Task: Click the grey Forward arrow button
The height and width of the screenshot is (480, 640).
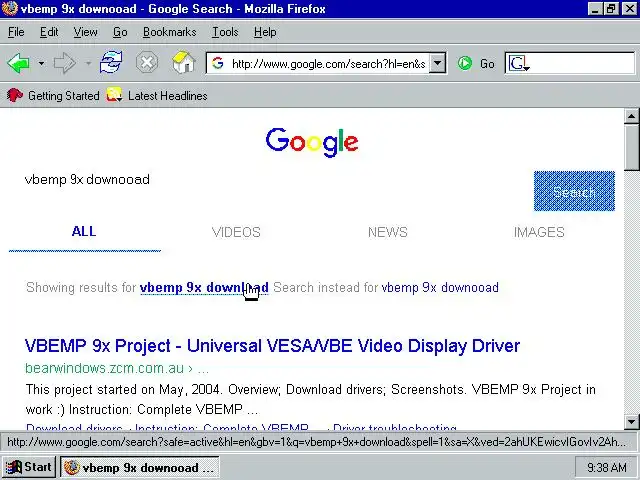Action: coord(64,63)
